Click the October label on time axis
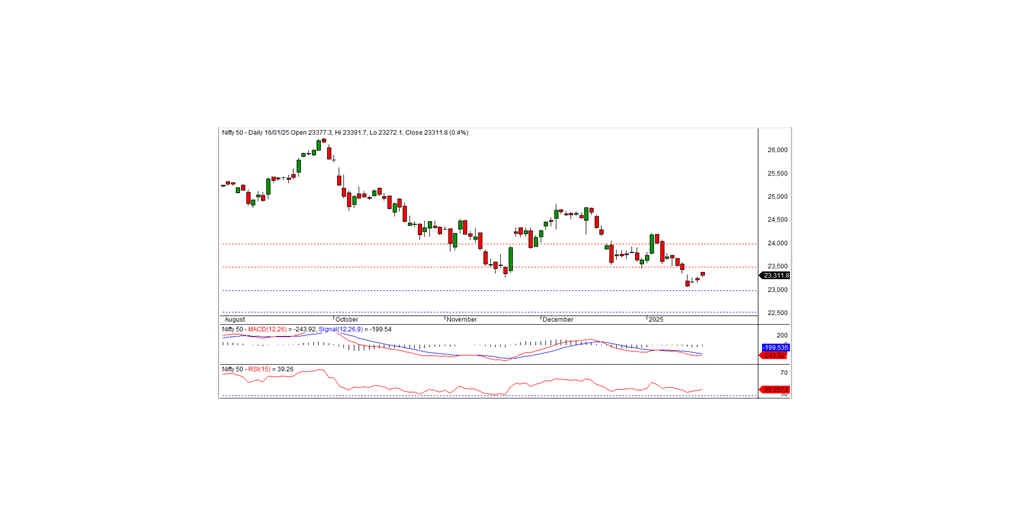This screenshot has width=1009, height=532. tap(347, 320)
